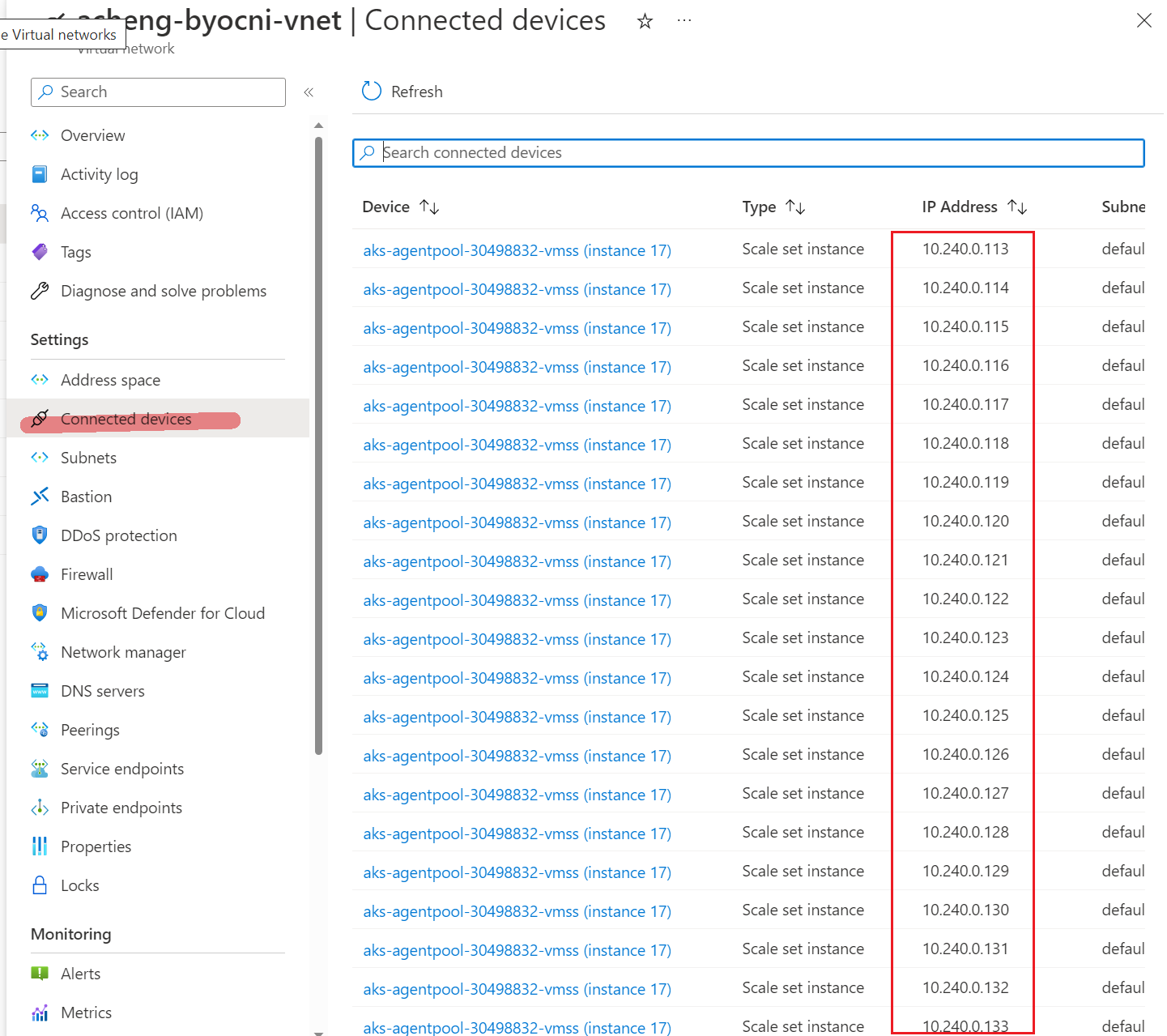
Task: Sort the table by IP Address column
Action: pyautogui.click(x=1017, y=207)
